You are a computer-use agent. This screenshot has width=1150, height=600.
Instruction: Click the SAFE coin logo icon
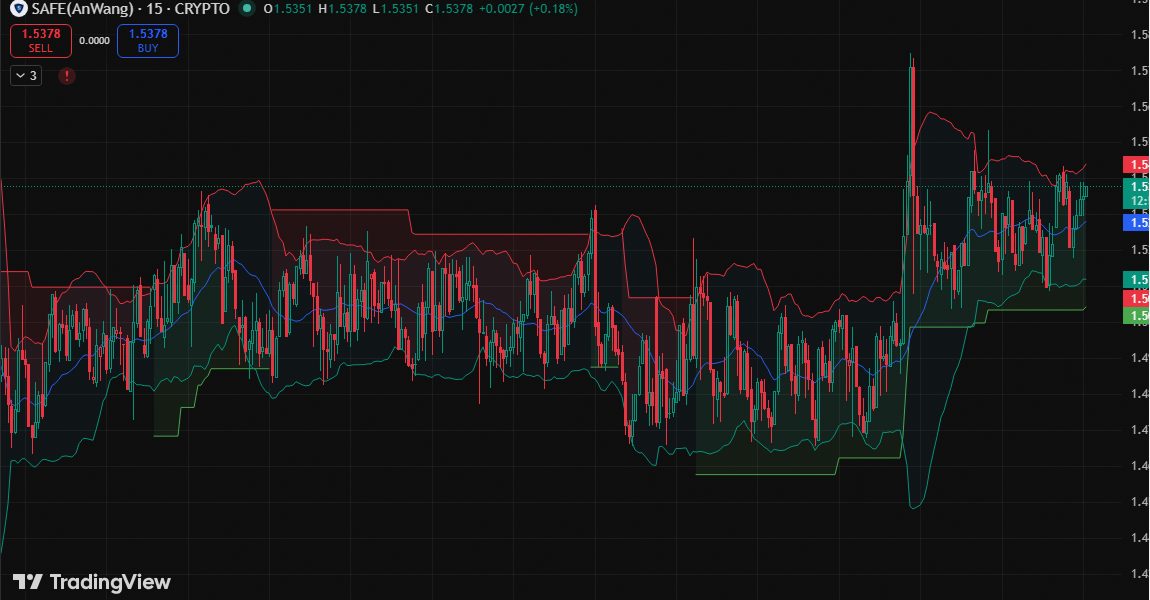[x=16, y=9]
